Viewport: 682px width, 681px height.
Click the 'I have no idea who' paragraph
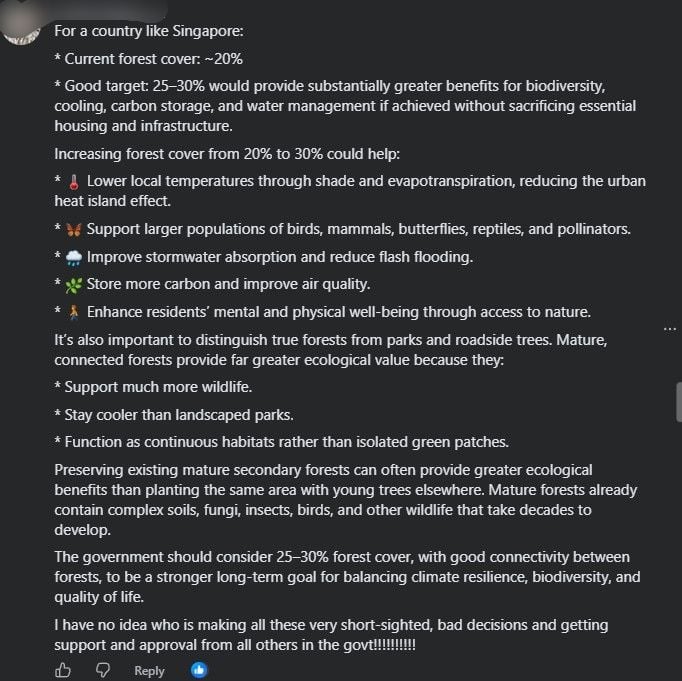point(331,635)
